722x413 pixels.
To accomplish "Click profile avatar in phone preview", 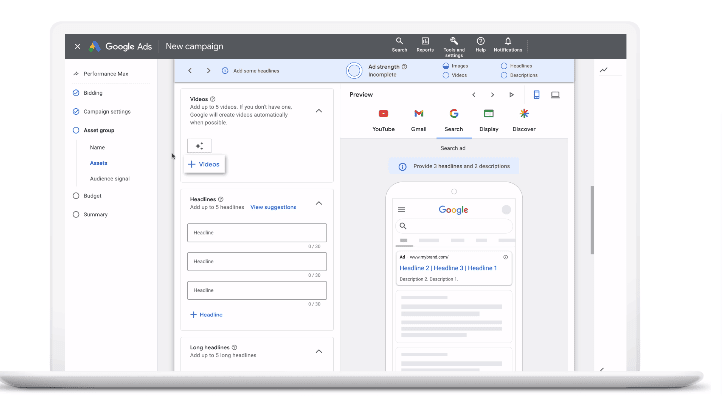I will 506,210.
